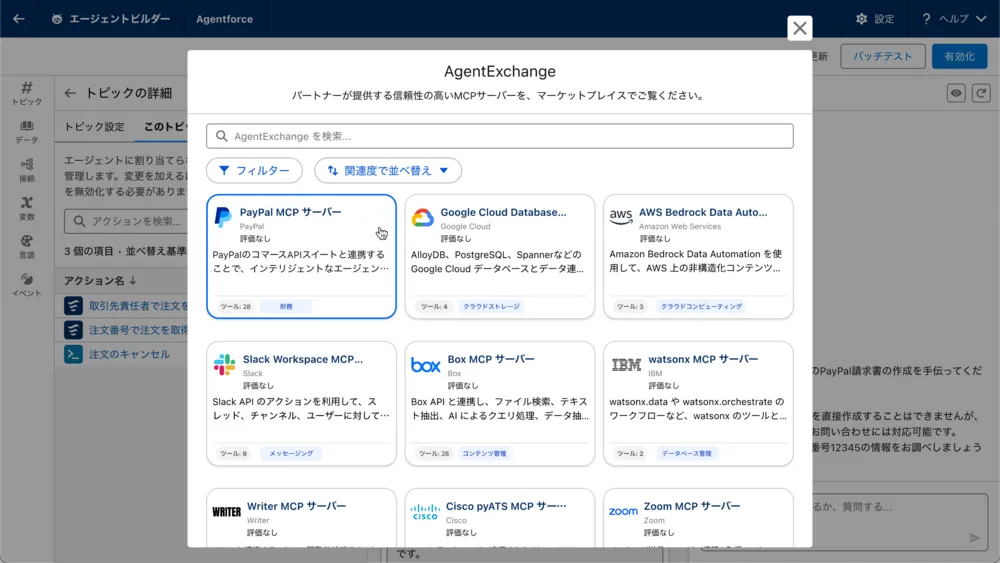Click the コンテンツ管理 tag

[x=484, y=453]
